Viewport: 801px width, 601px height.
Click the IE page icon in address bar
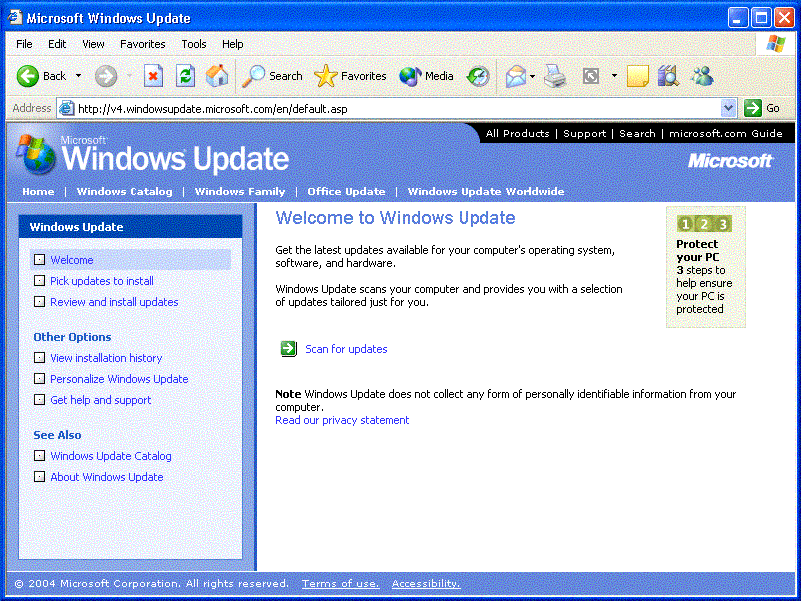pos(66,108)
